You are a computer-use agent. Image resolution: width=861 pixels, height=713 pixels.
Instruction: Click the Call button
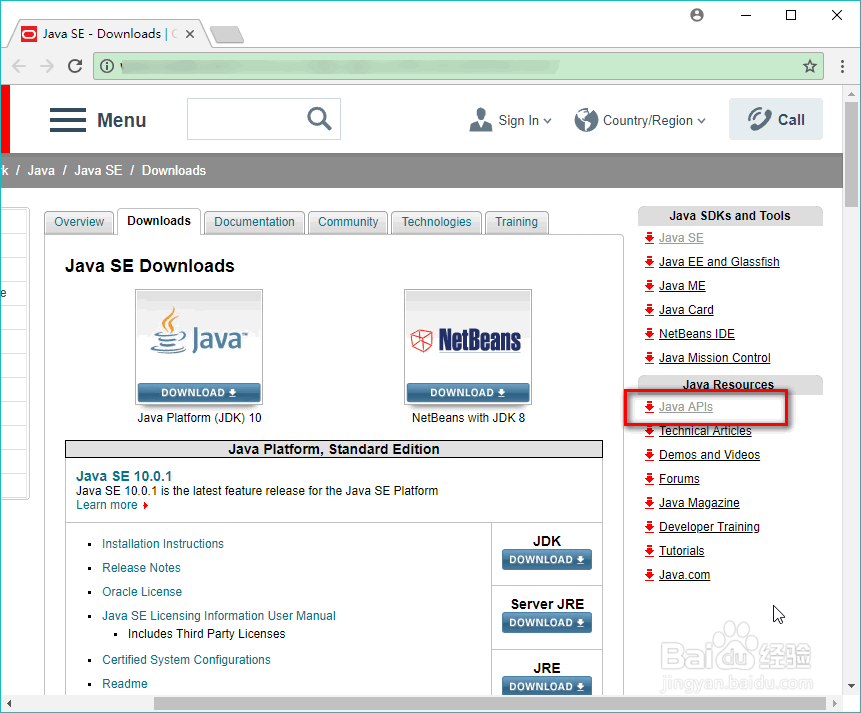775,119
